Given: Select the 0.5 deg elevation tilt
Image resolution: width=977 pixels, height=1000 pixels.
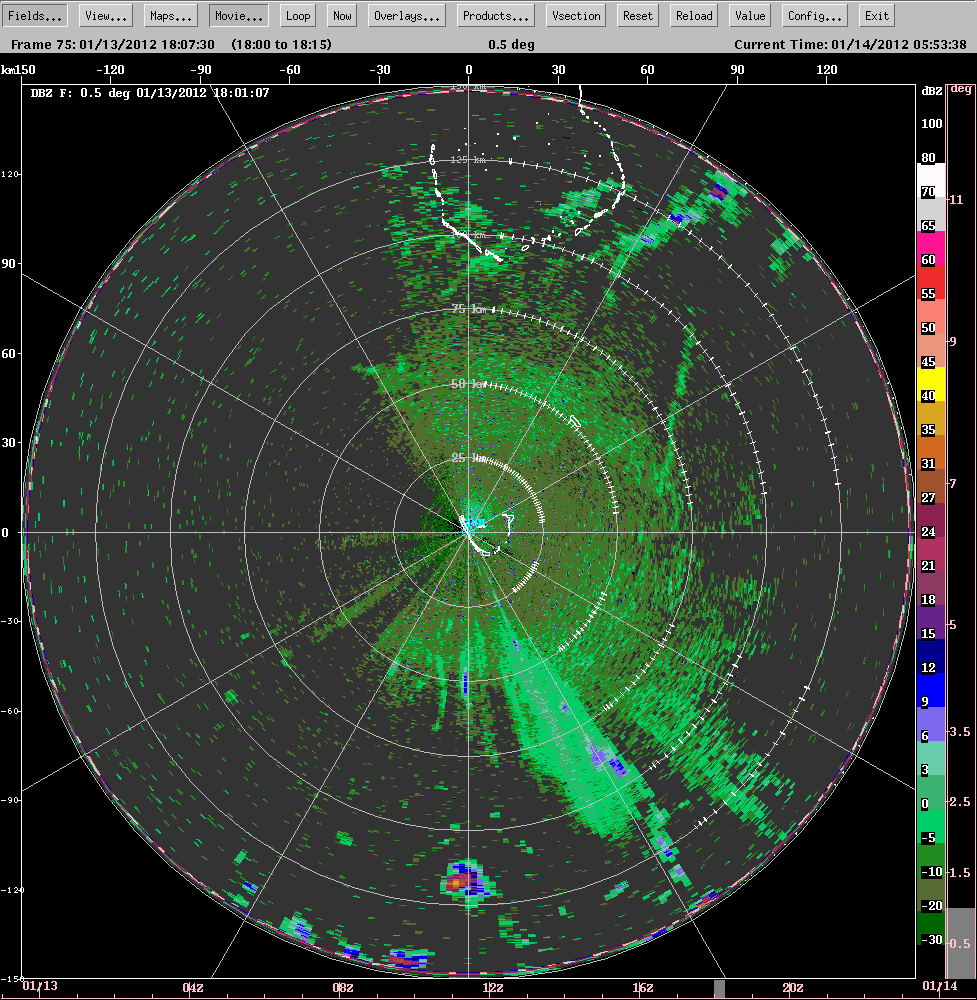Looking at the screenshot, I should click(x=960, y=943).
